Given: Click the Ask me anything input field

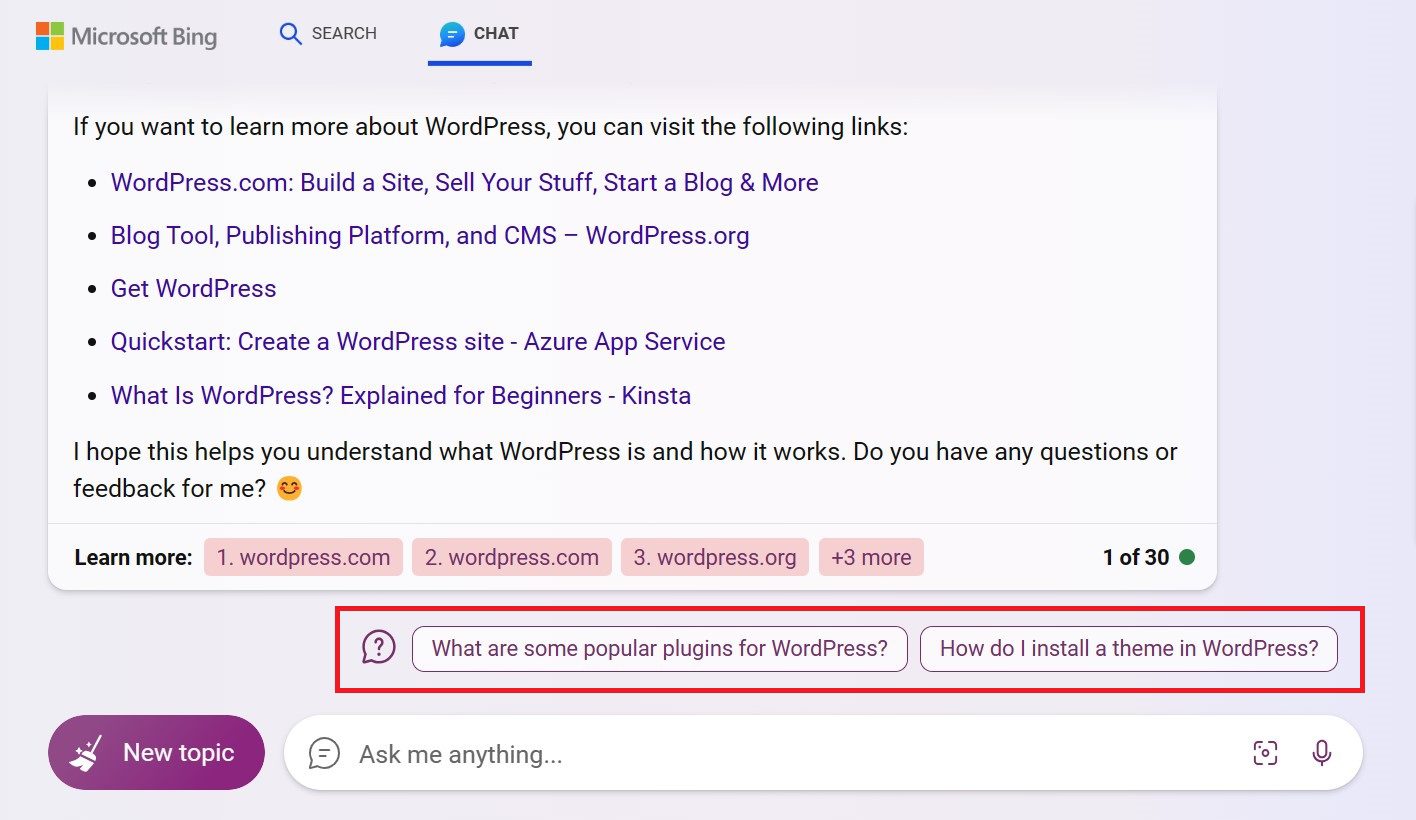Looking at the screenshot, I should click(700, 753).
